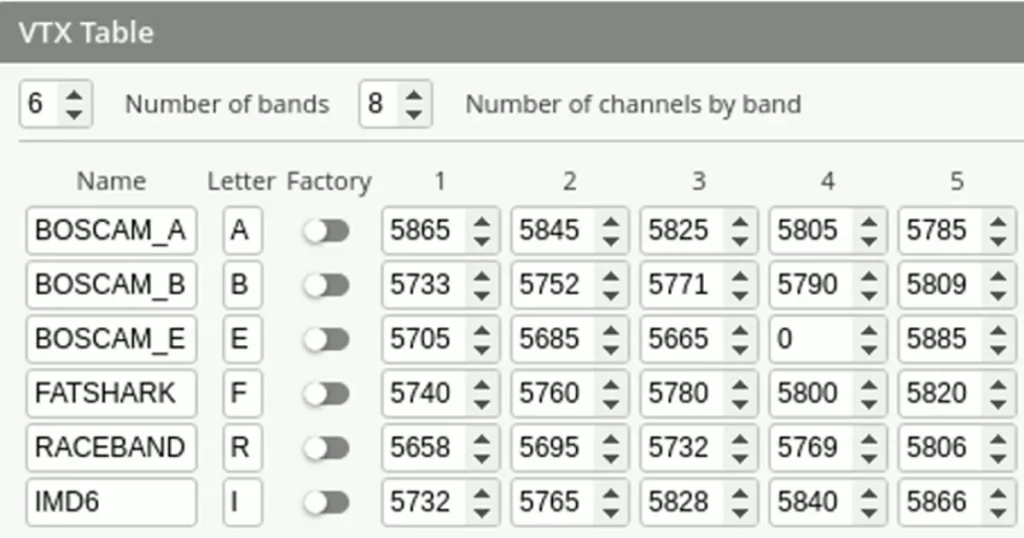Select the IMD6 letter field I
1024x538 pixels.
click(x=242, y=502)
